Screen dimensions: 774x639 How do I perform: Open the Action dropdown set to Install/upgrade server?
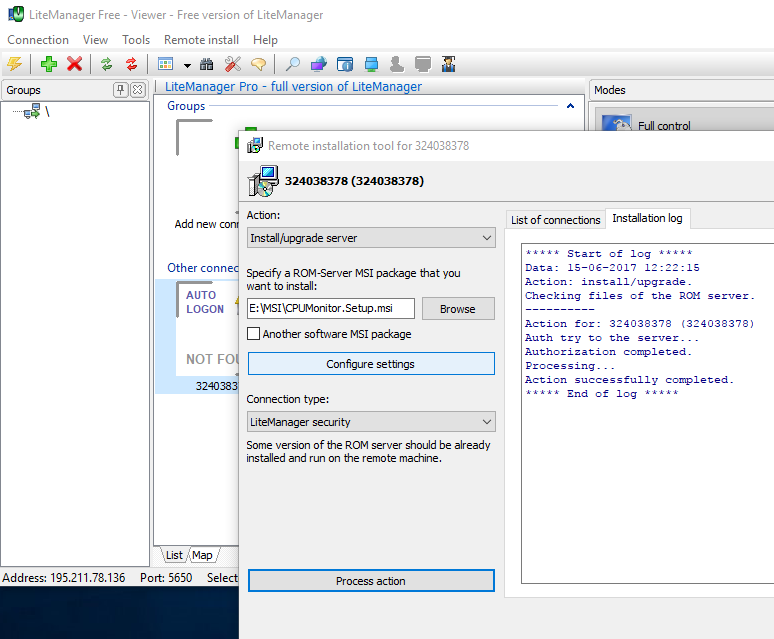(371, 238)
